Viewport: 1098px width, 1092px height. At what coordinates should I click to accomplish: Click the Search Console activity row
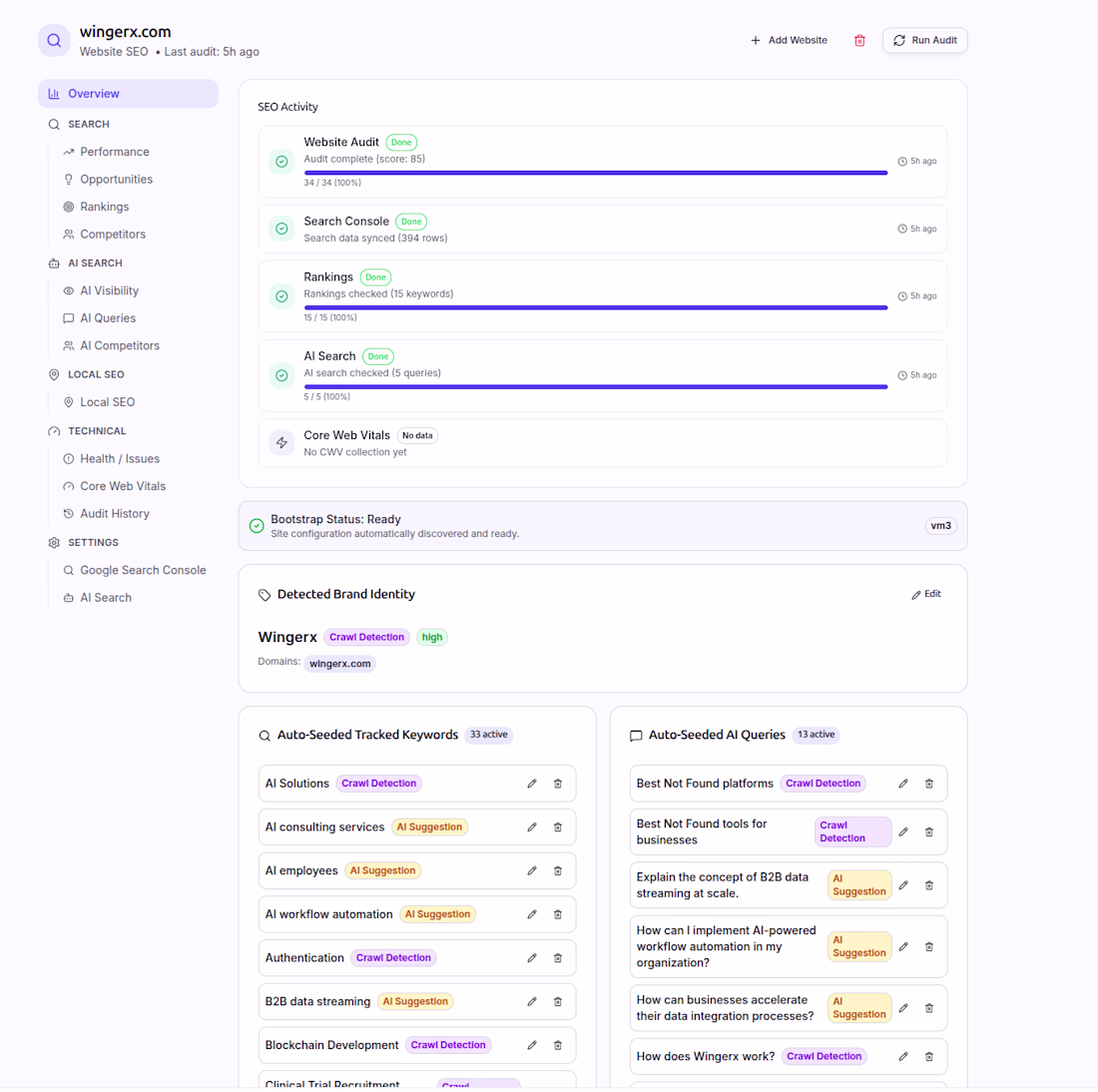(603, 229)
